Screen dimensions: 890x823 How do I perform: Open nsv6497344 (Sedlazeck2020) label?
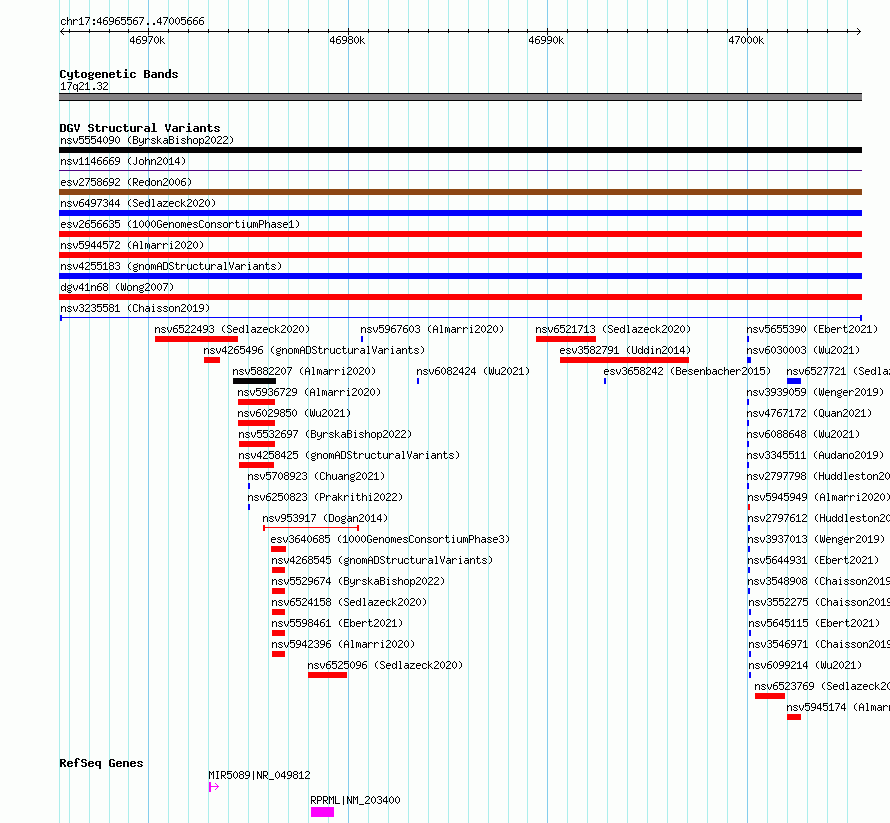pyautogui.click(x=138, y=203)
